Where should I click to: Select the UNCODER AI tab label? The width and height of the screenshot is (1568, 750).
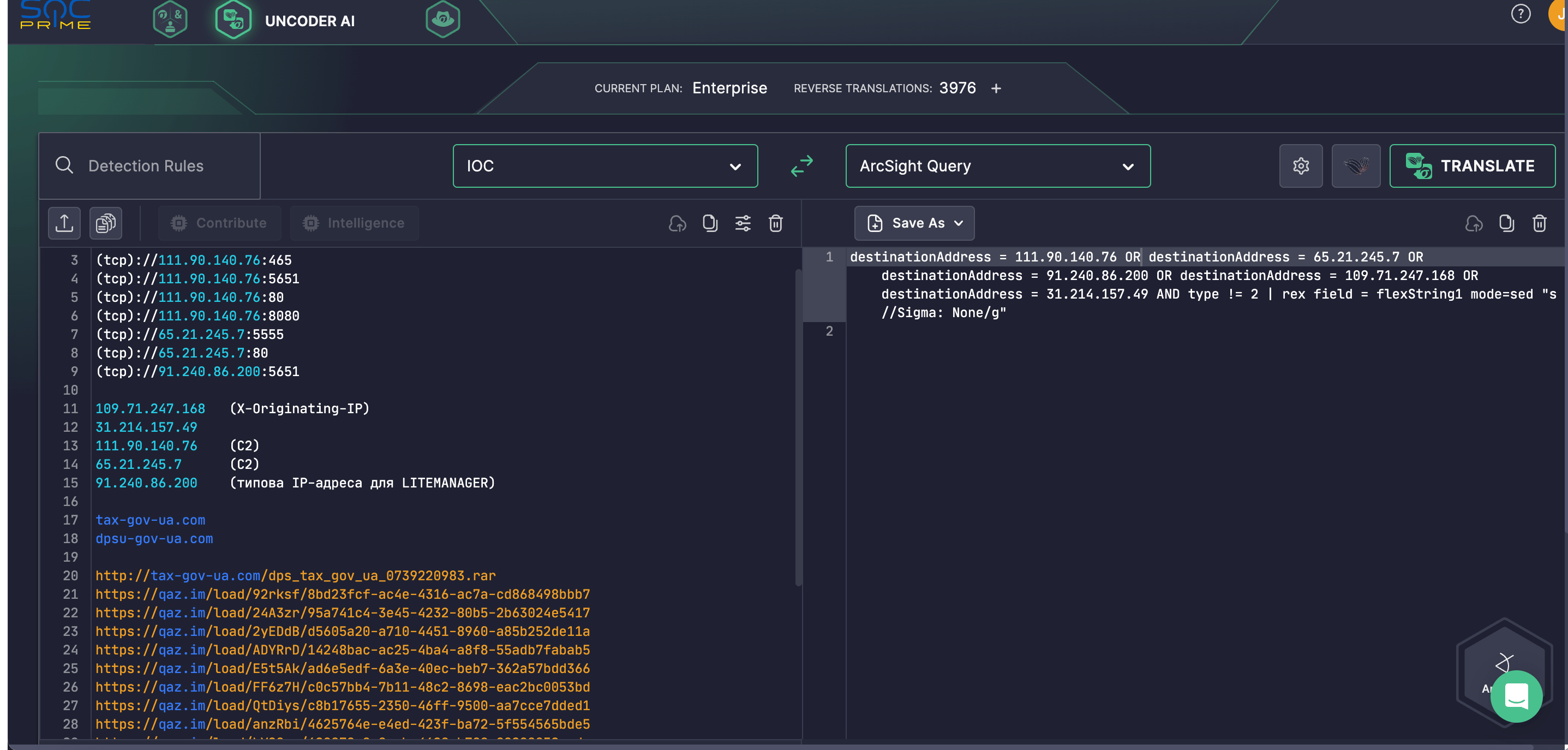310,21
